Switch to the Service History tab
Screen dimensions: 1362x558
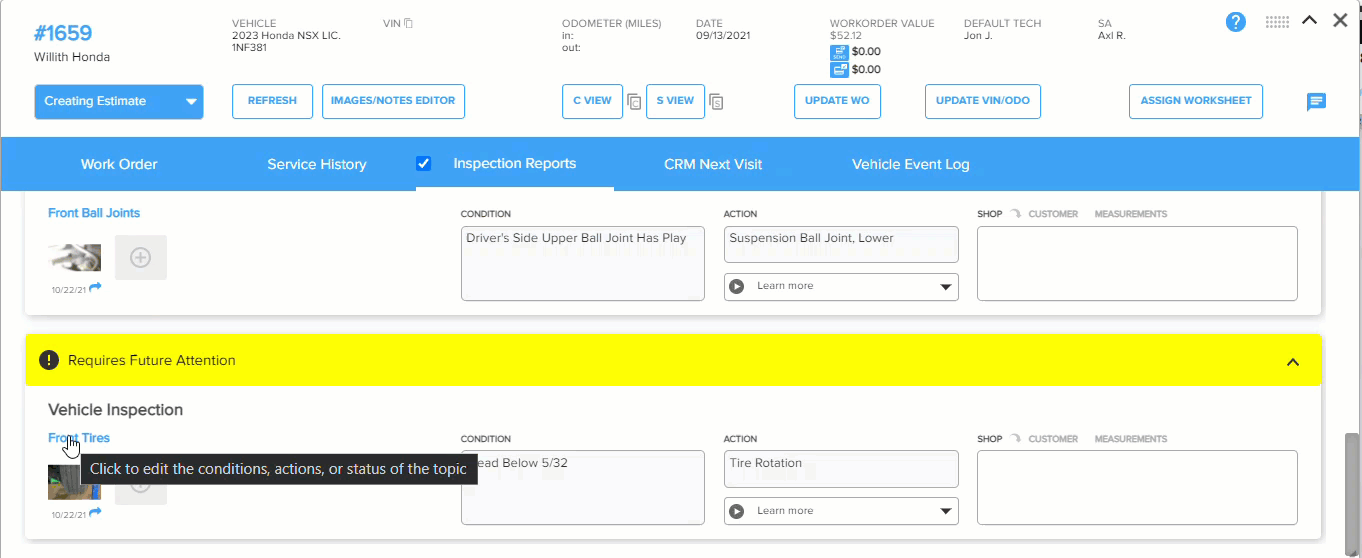click(x=317, y=164)
